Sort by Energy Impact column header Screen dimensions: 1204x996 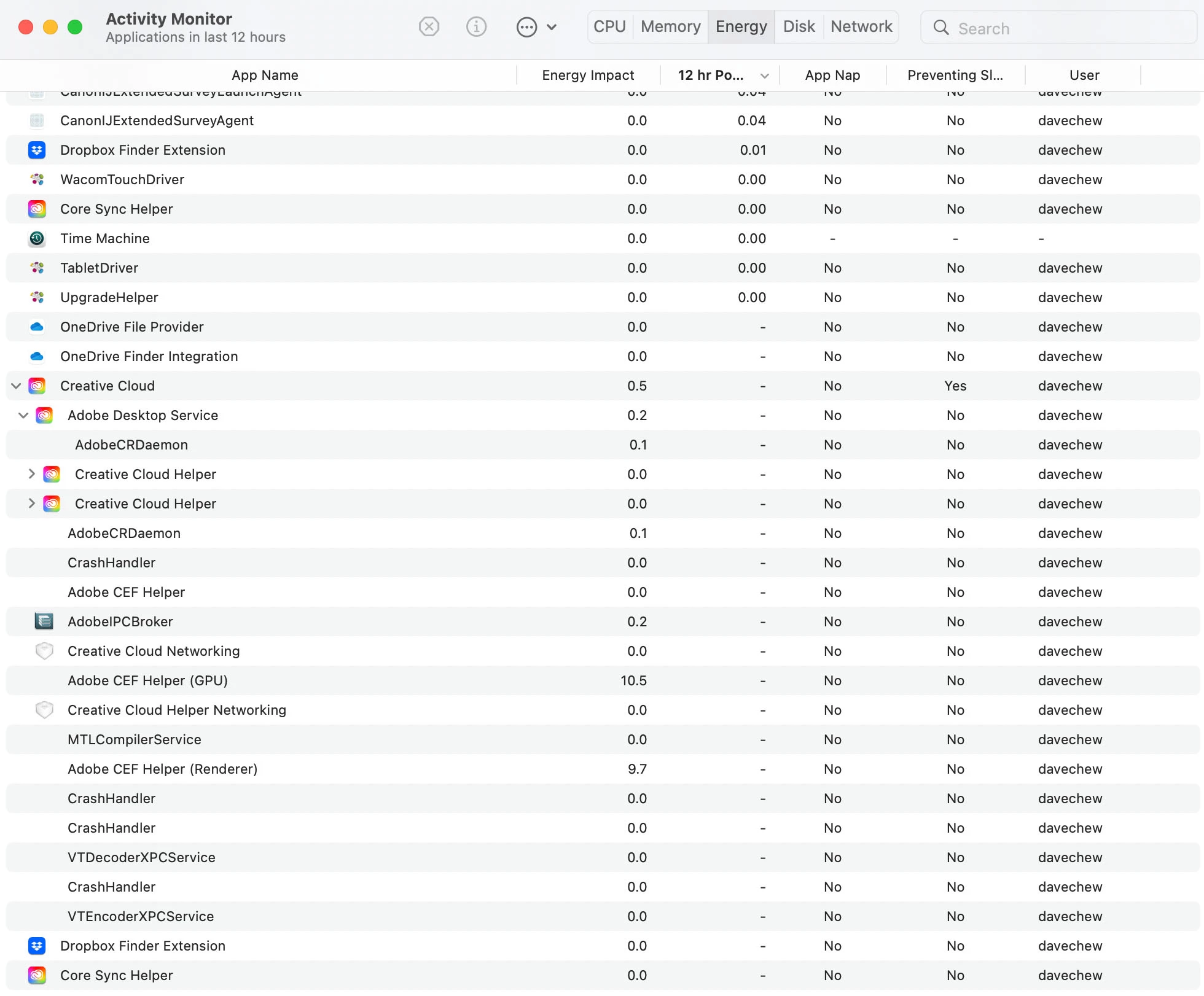[x=587, y=75]
